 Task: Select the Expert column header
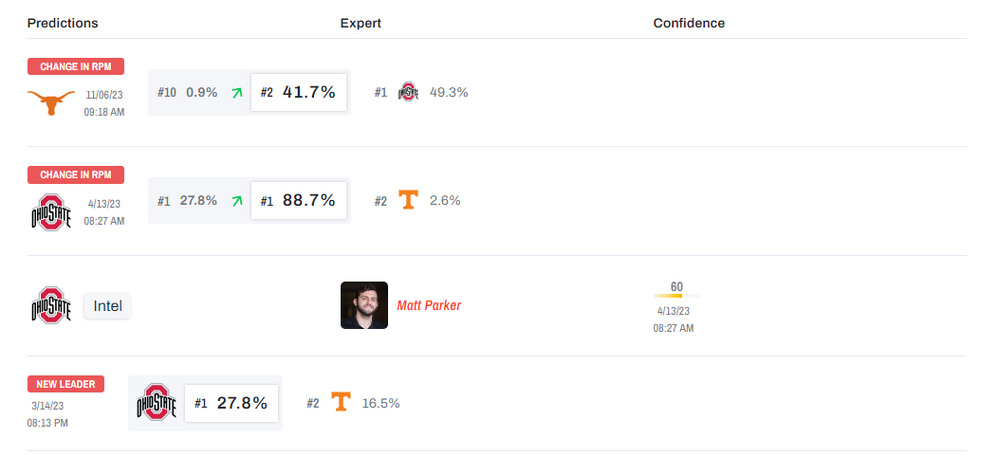pyautogui.click(x=360, y=23)
